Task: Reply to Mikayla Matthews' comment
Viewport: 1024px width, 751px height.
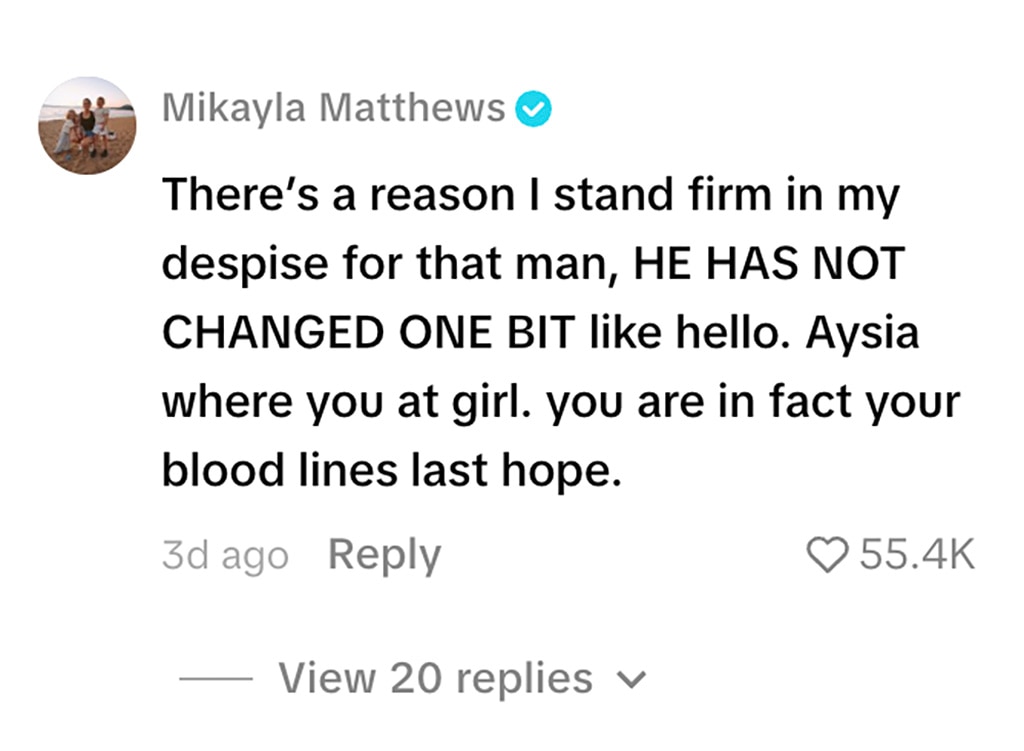Action: [384, 555]
